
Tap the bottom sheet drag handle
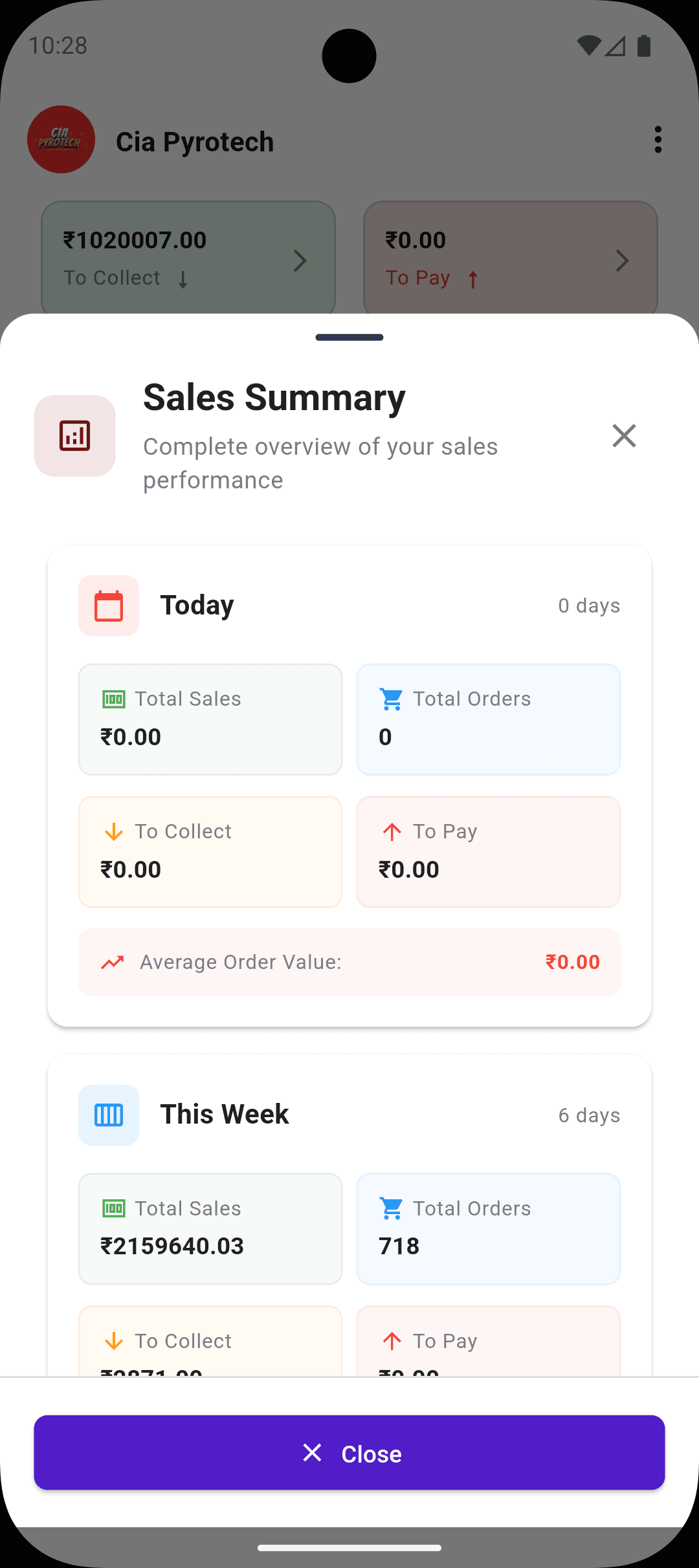coord(349,338)
